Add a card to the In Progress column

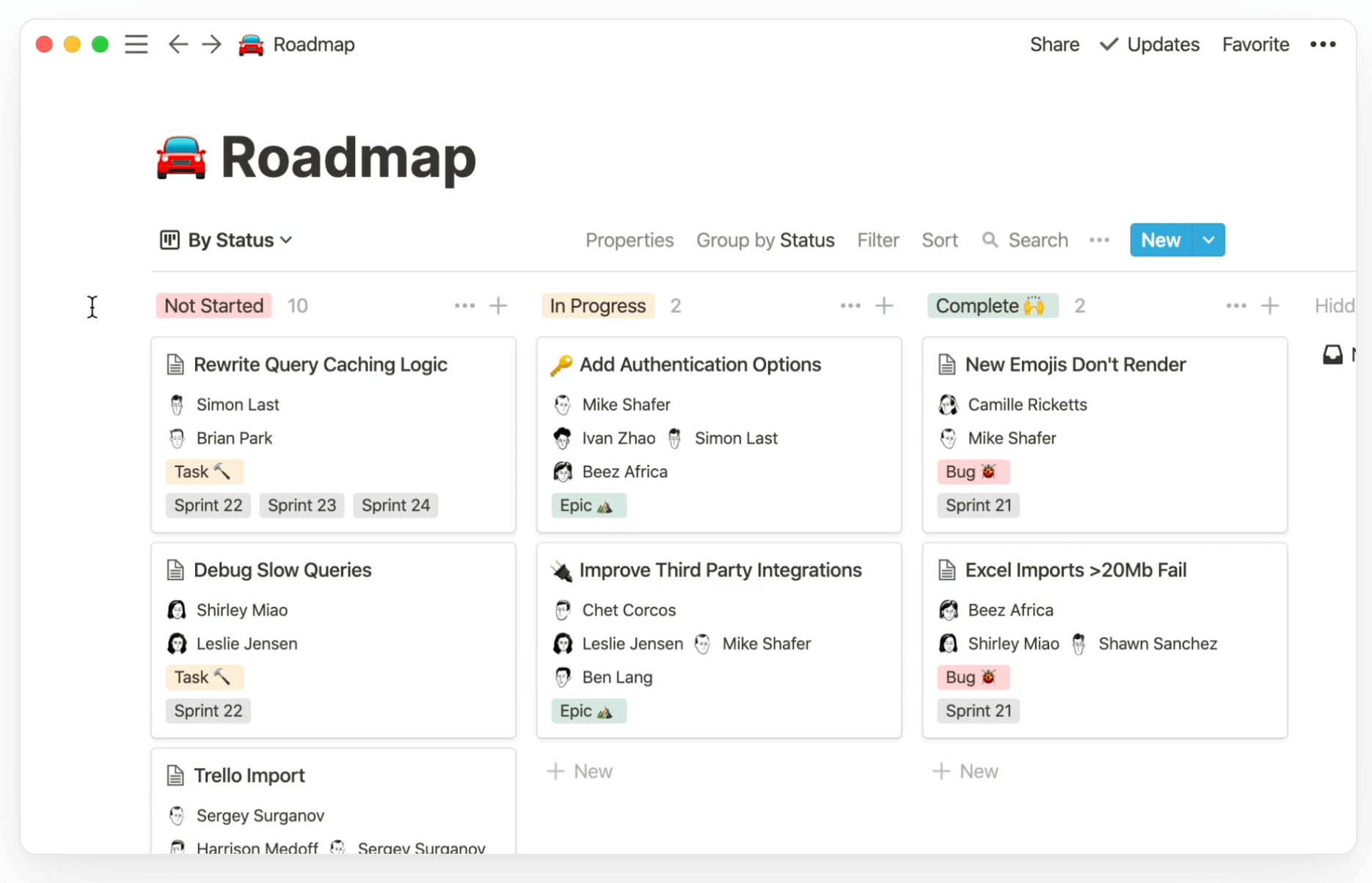(x=885, y=306)
